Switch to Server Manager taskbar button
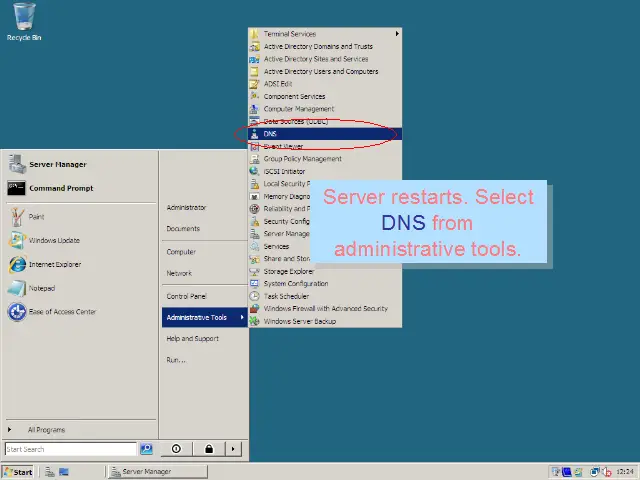This screenshot has width=640, height=480. [158, 472]
